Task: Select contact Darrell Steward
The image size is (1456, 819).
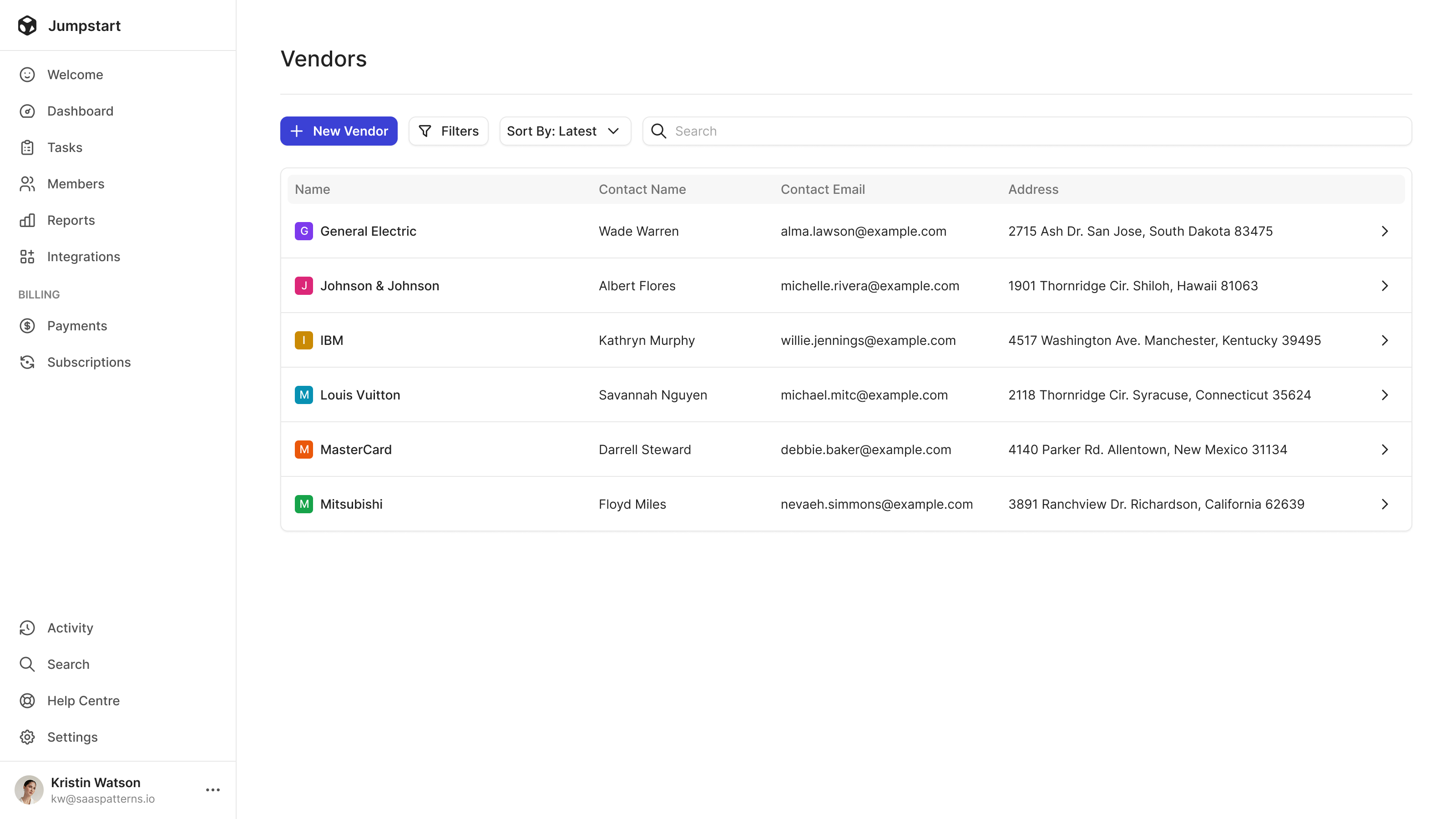Action: 644,450
